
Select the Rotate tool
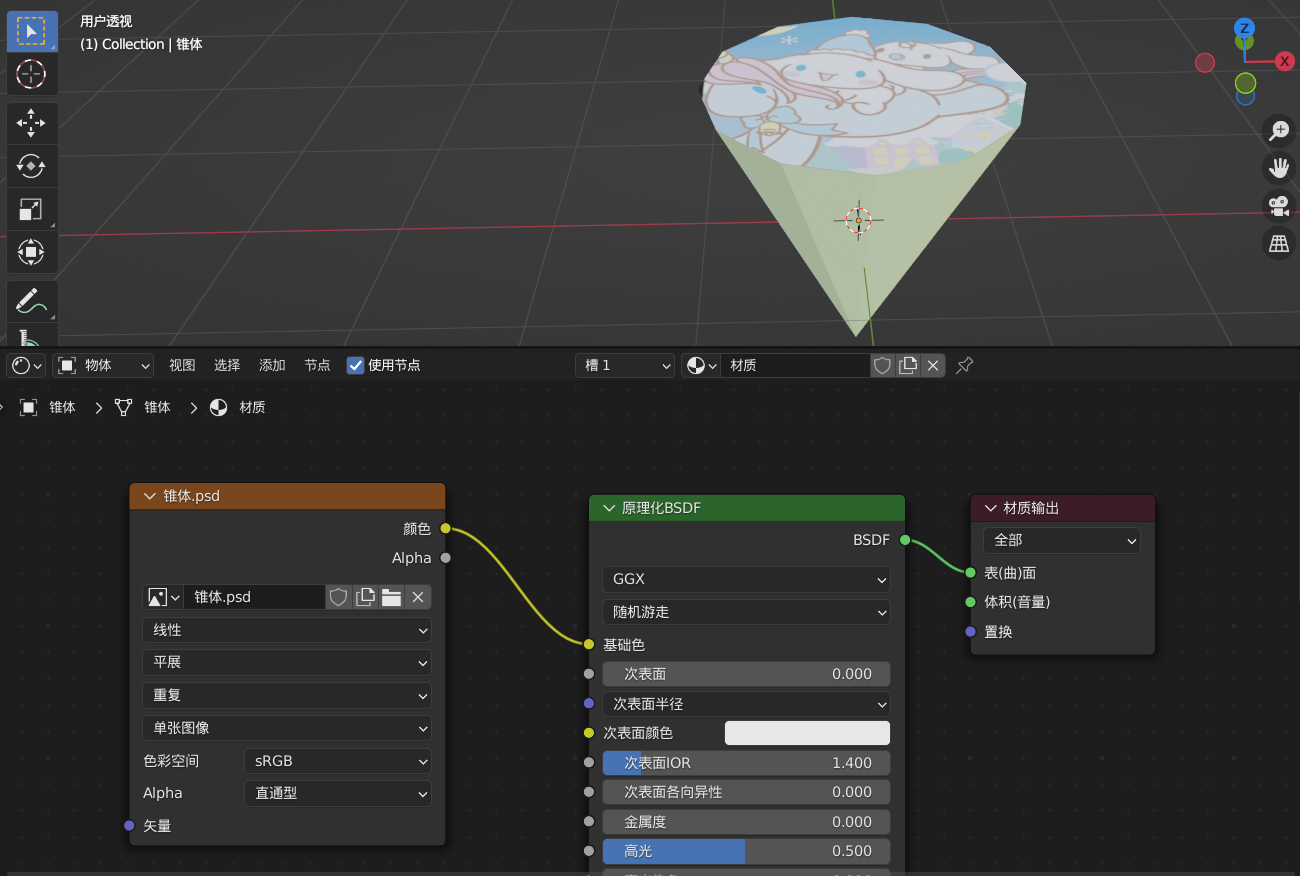[x=31, y=166]
